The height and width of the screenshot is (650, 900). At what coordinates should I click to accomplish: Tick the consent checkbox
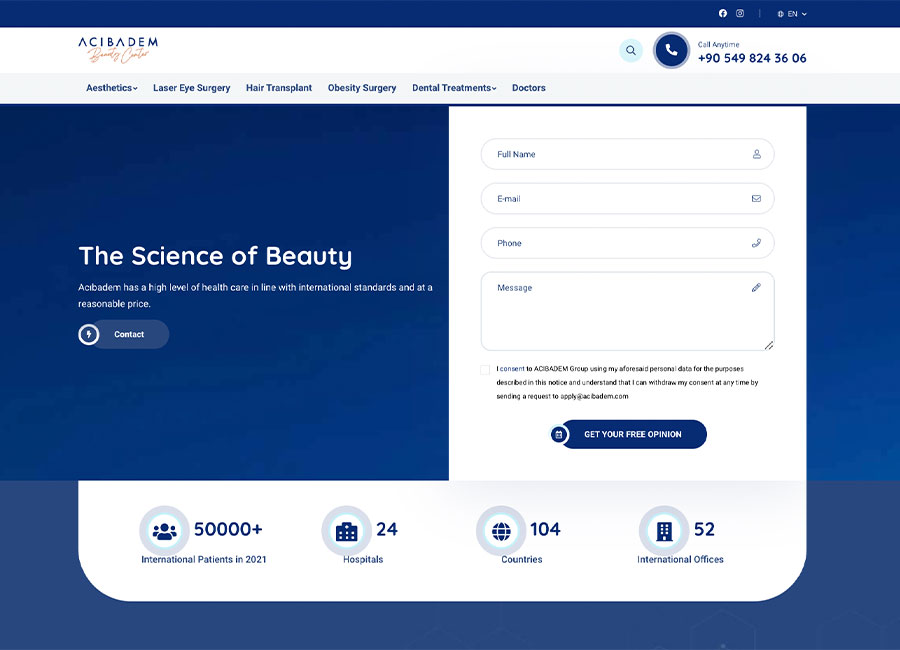tap(485, 369)
